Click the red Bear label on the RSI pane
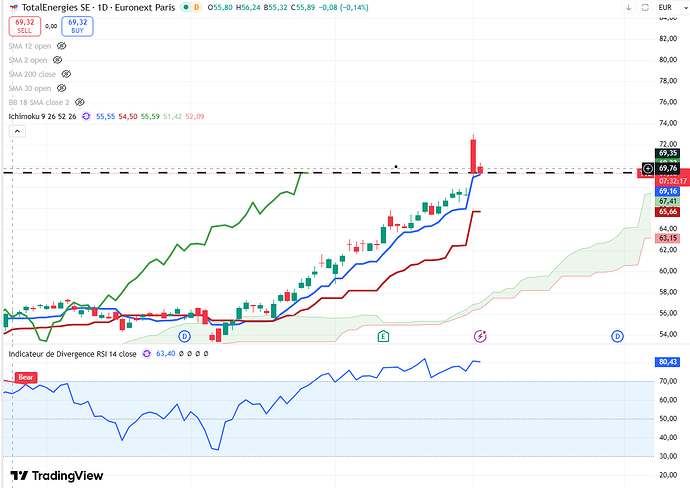The image size is (690, 488). (28, 376)
